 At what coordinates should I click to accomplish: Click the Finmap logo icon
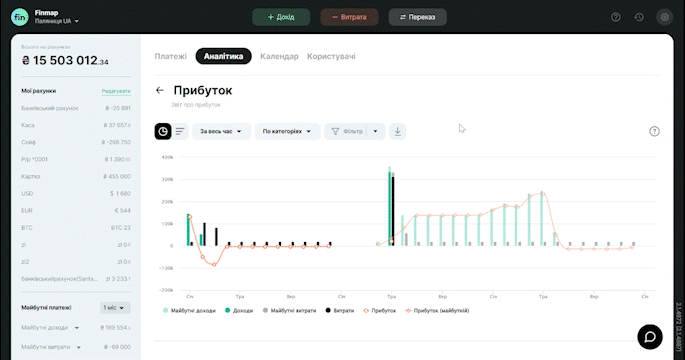(20, 17)
